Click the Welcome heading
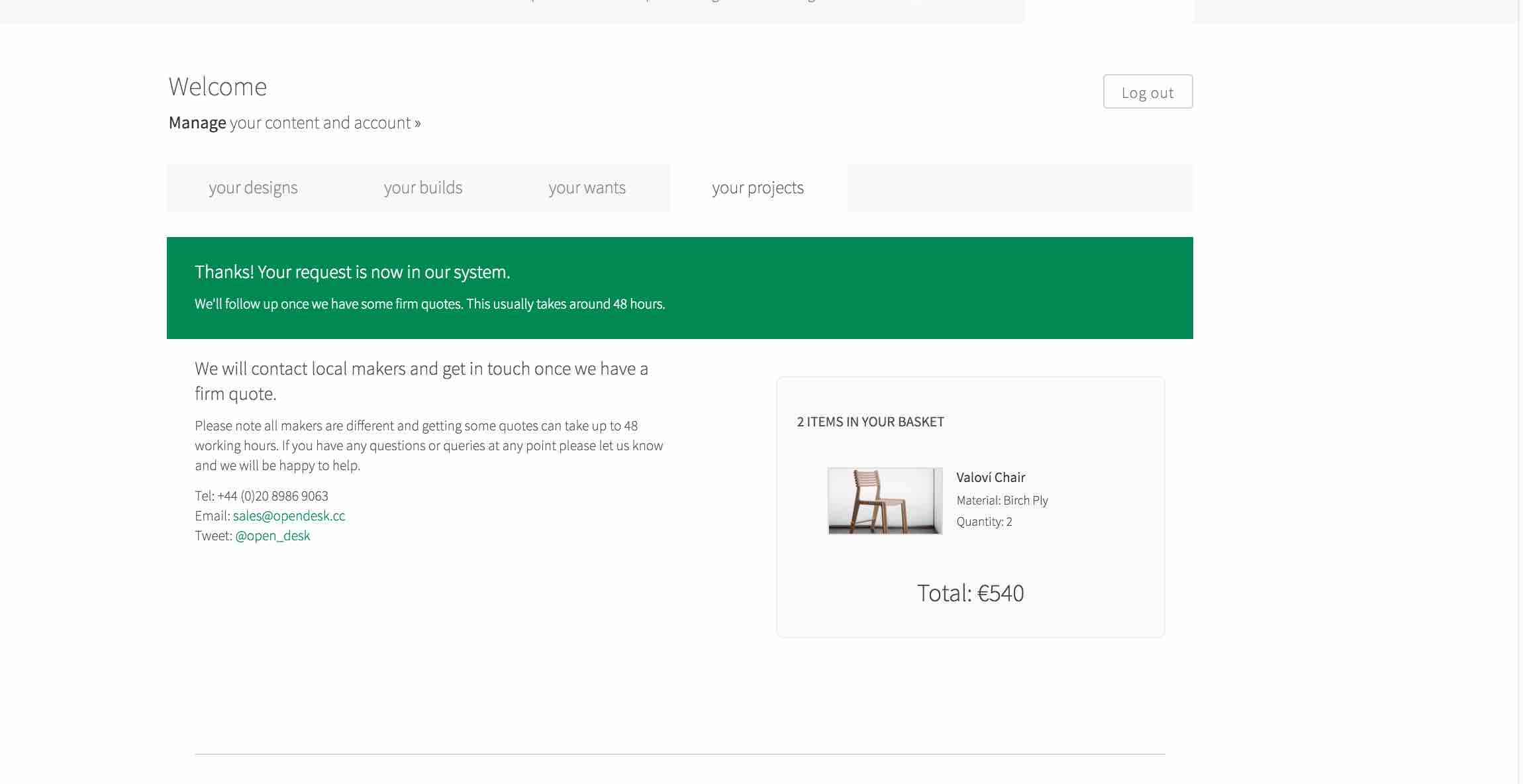The image size is (1523, 784). coord(218,87)
